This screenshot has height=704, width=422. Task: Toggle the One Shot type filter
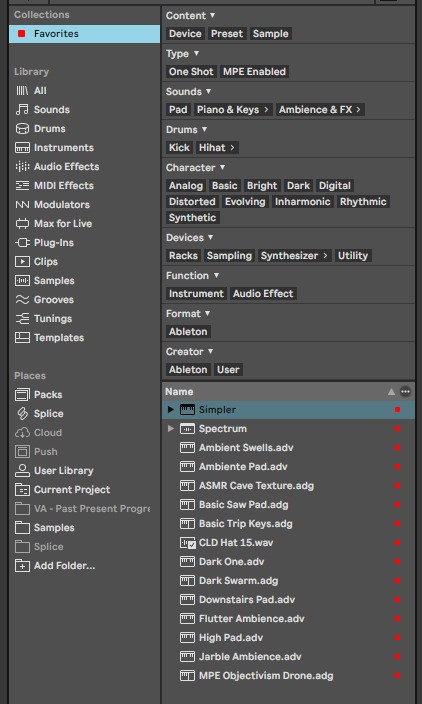(x=191, y=72)
